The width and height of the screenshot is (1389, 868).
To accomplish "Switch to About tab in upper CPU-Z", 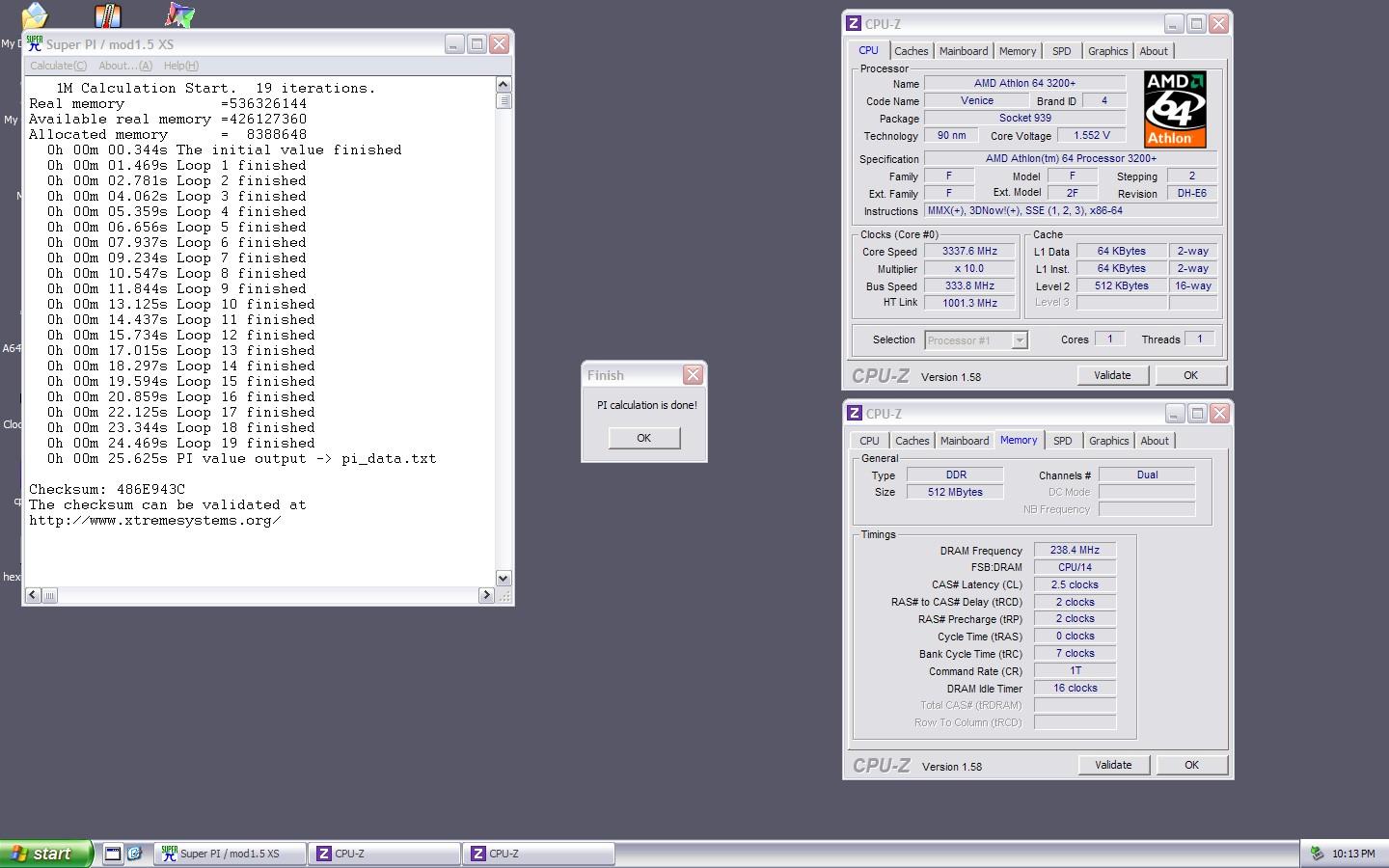I will pos(1154,51).
